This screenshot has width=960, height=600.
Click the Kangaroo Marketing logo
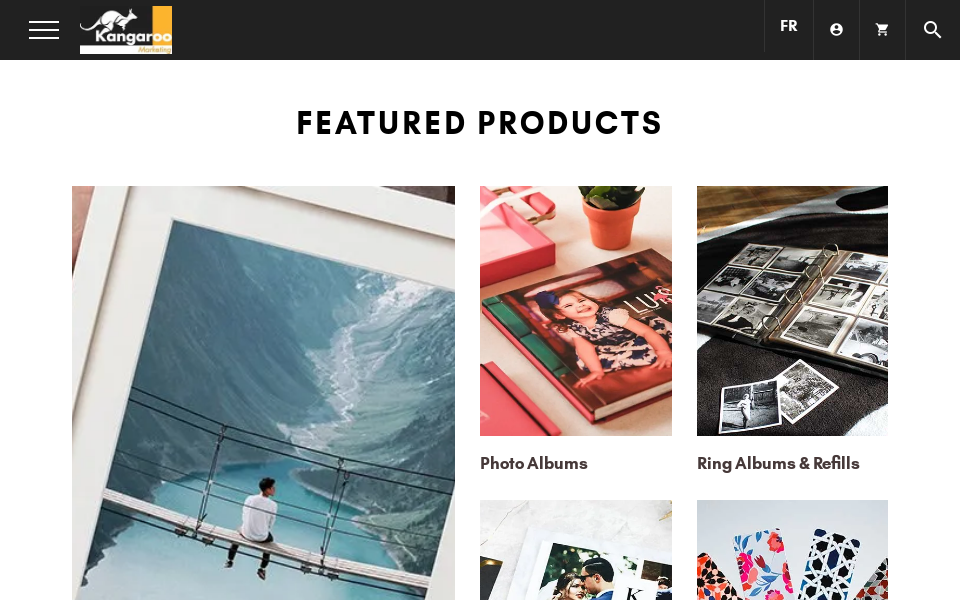point(126,30)
